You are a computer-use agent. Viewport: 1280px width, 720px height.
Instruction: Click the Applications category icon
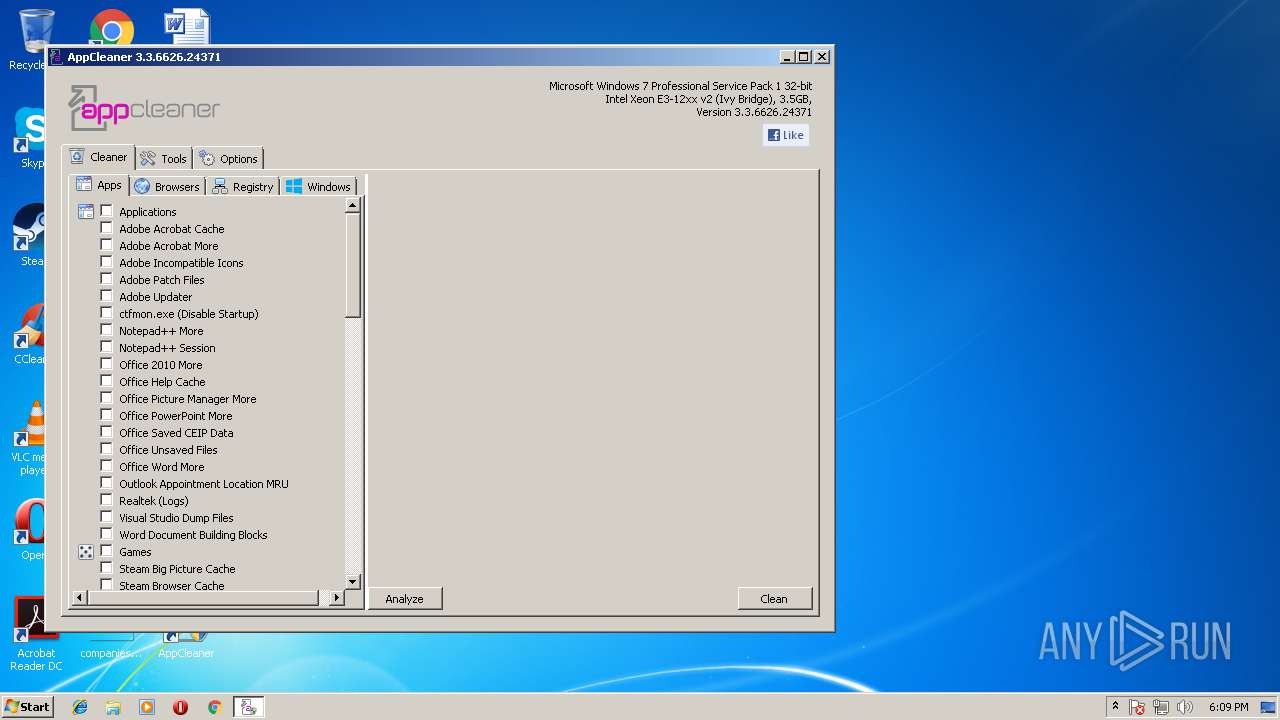[x=86, y=212]
